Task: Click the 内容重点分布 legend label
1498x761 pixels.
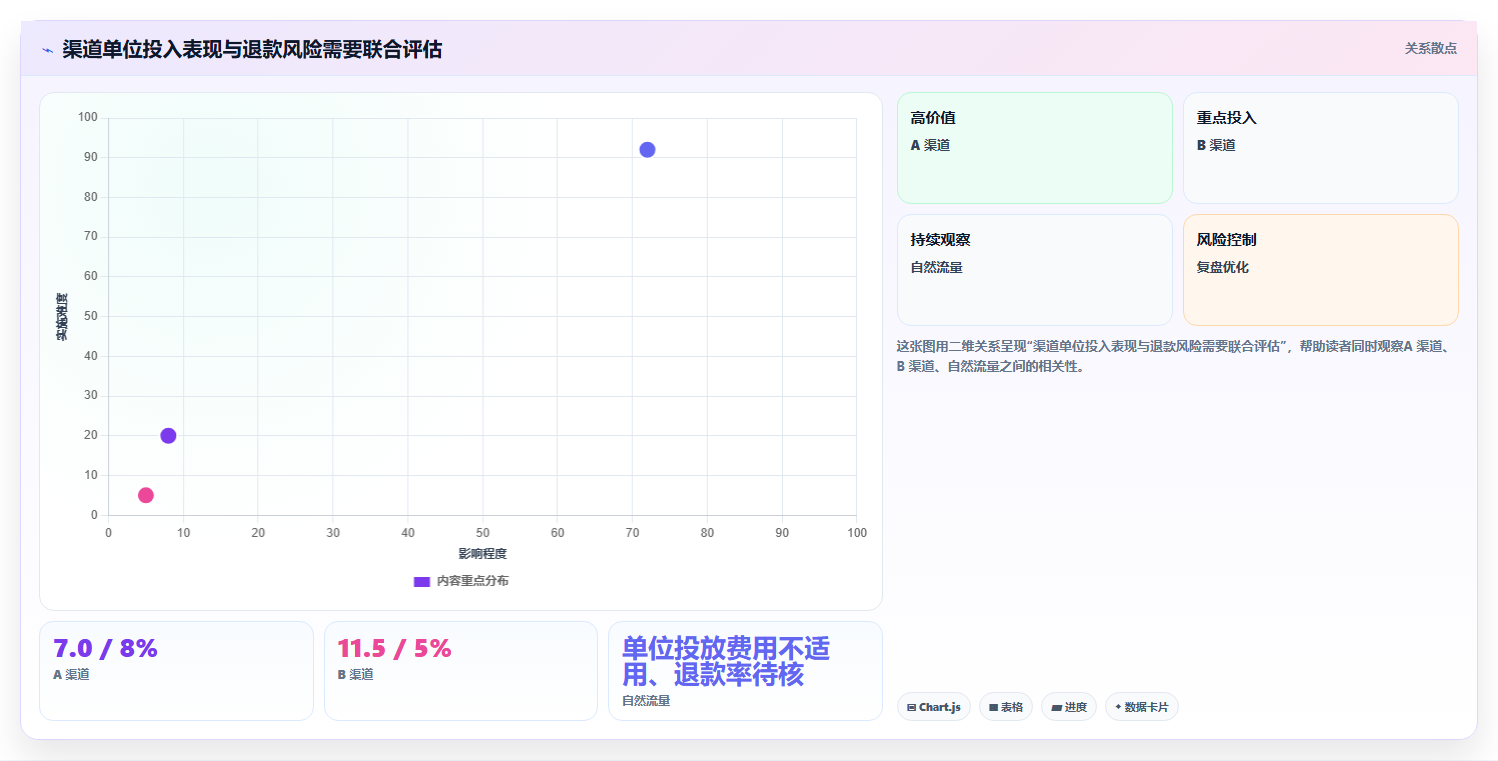Action: [472, 581]
